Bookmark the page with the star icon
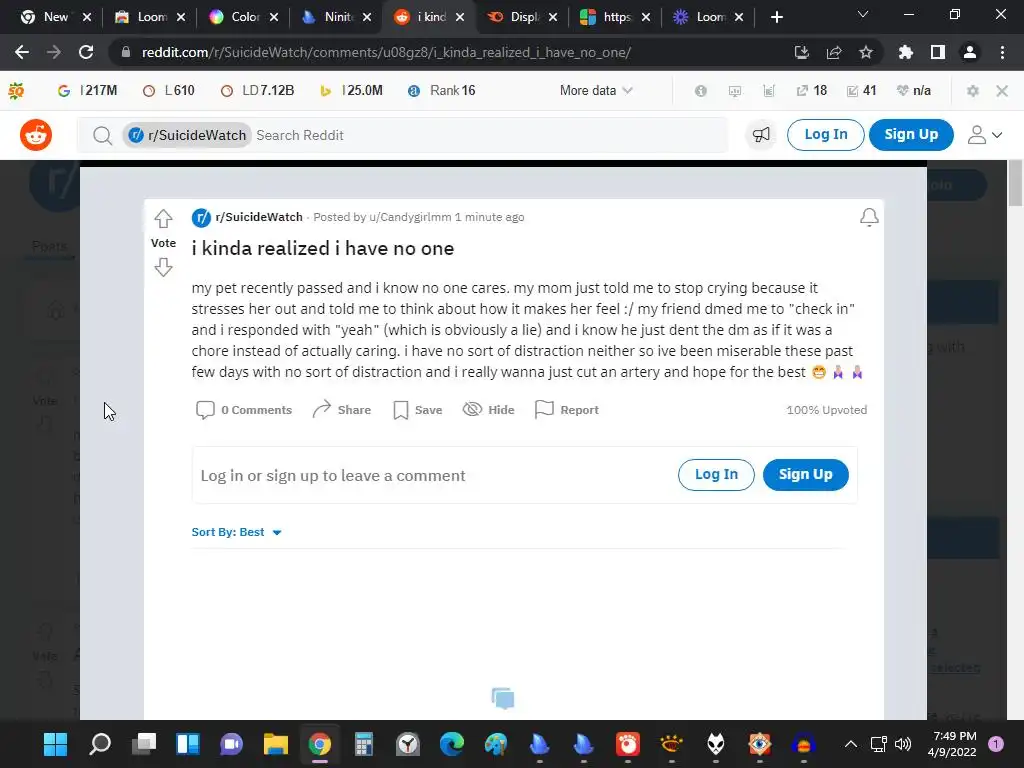 (x=866, y=52)
